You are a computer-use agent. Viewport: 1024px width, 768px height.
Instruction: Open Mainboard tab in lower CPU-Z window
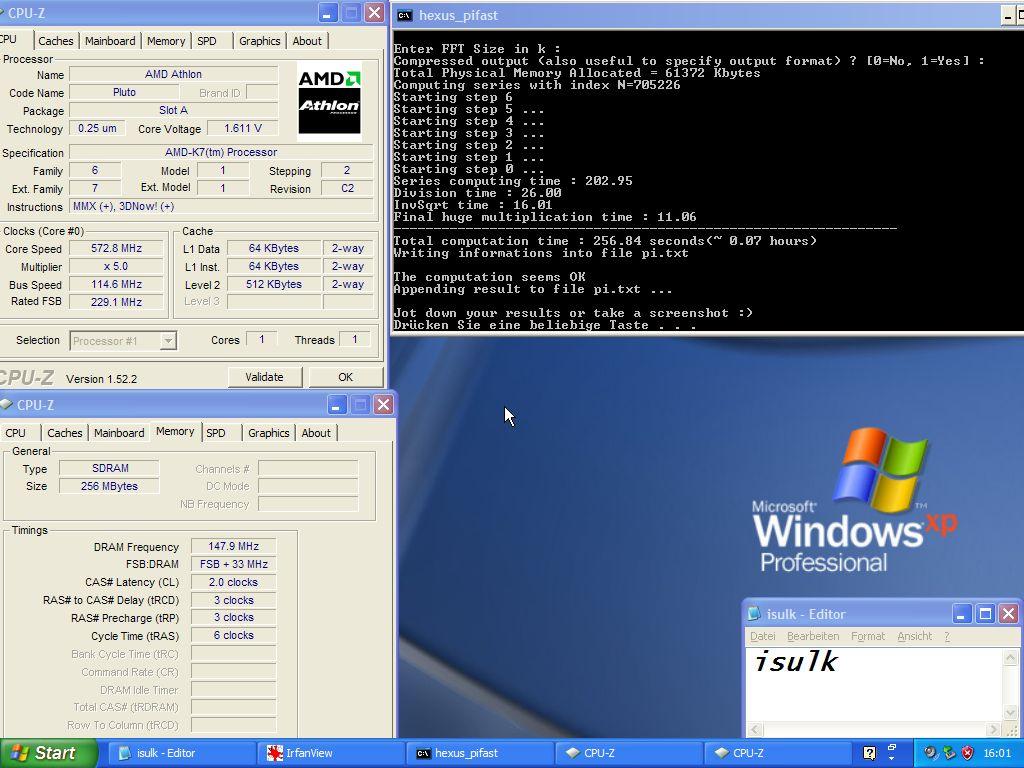coord(119,432)
